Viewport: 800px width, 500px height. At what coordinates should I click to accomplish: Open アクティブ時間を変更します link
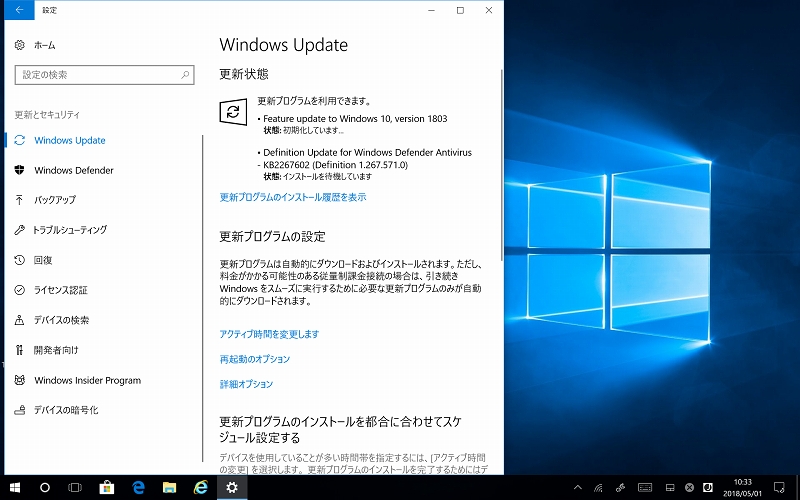tap(269, 334)
